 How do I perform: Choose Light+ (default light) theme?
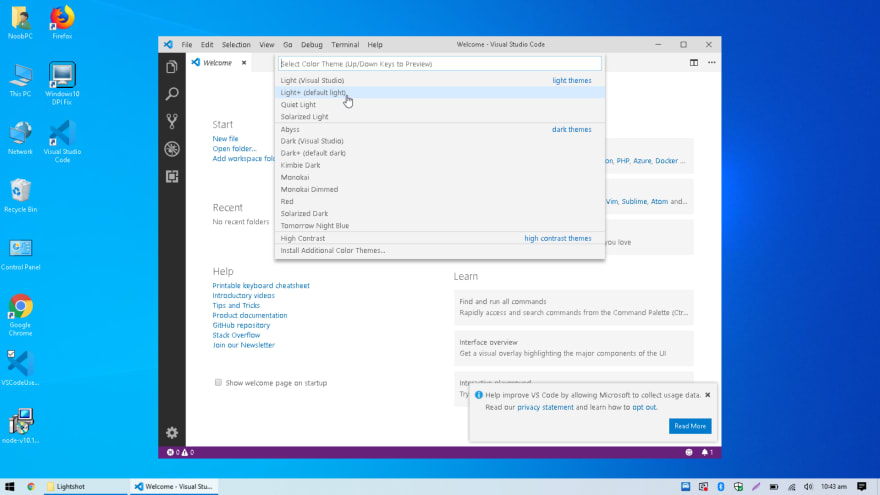(x=439, y=93)
